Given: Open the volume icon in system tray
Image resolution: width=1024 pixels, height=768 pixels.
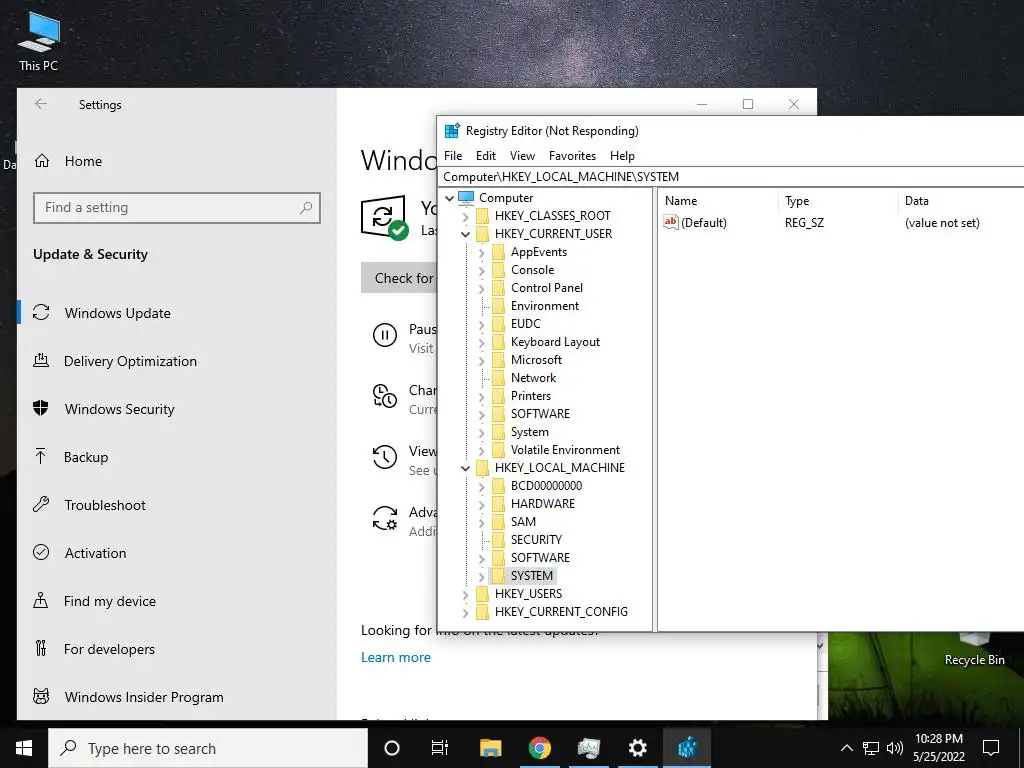Looking at the screenshot, I should (895, 748).
